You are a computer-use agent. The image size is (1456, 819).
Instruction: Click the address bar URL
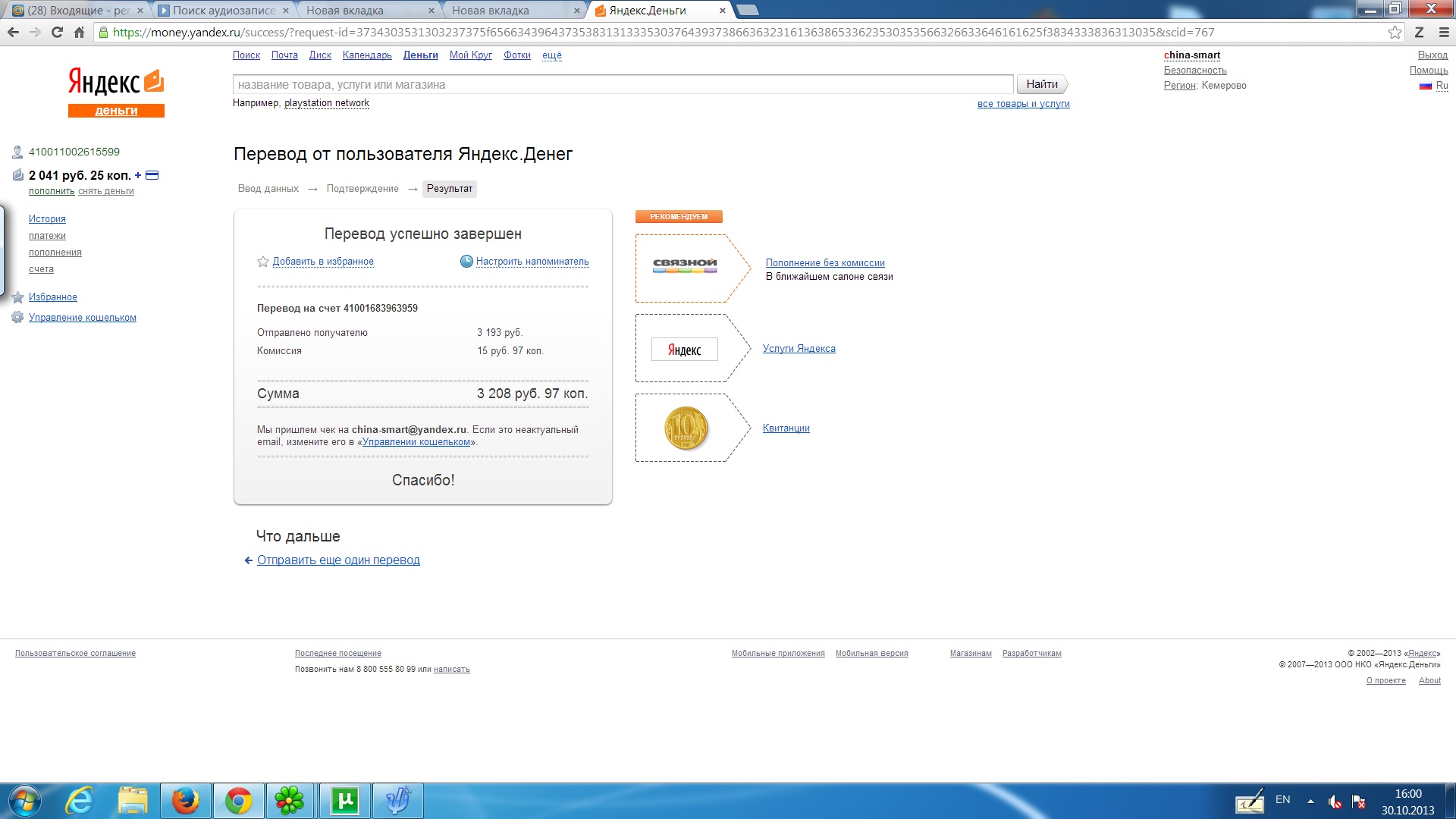coord(664,32)
